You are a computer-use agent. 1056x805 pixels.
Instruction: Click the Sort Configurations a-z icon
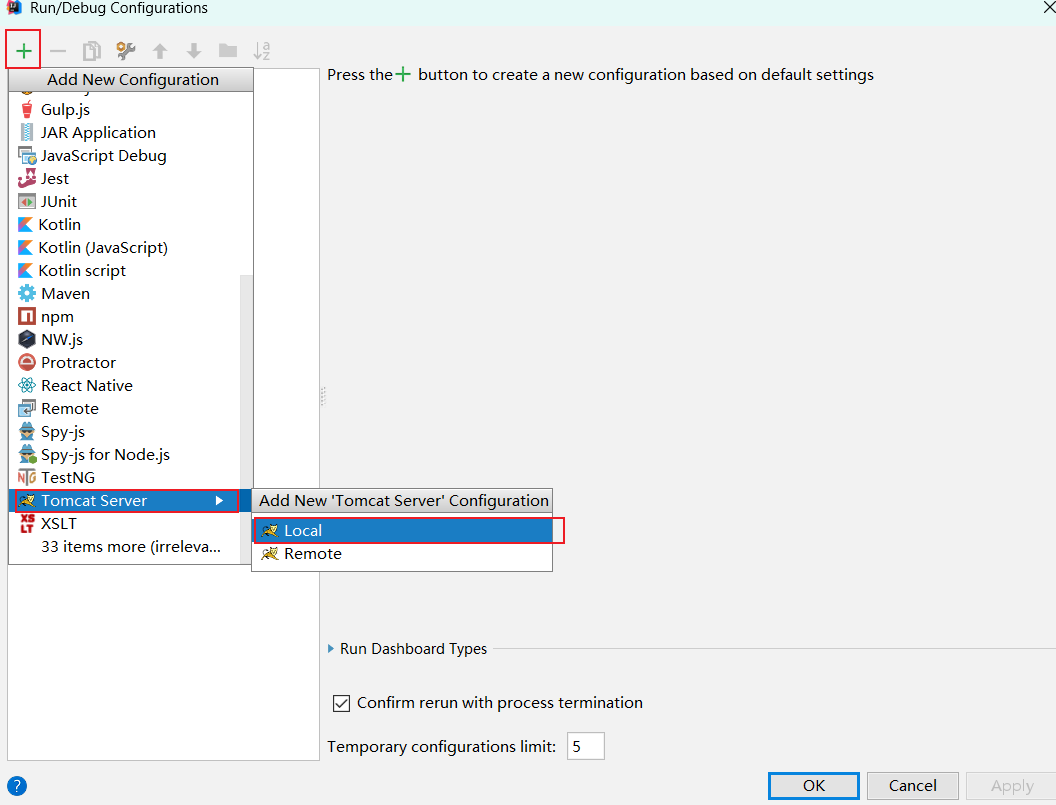click(262, 51)
